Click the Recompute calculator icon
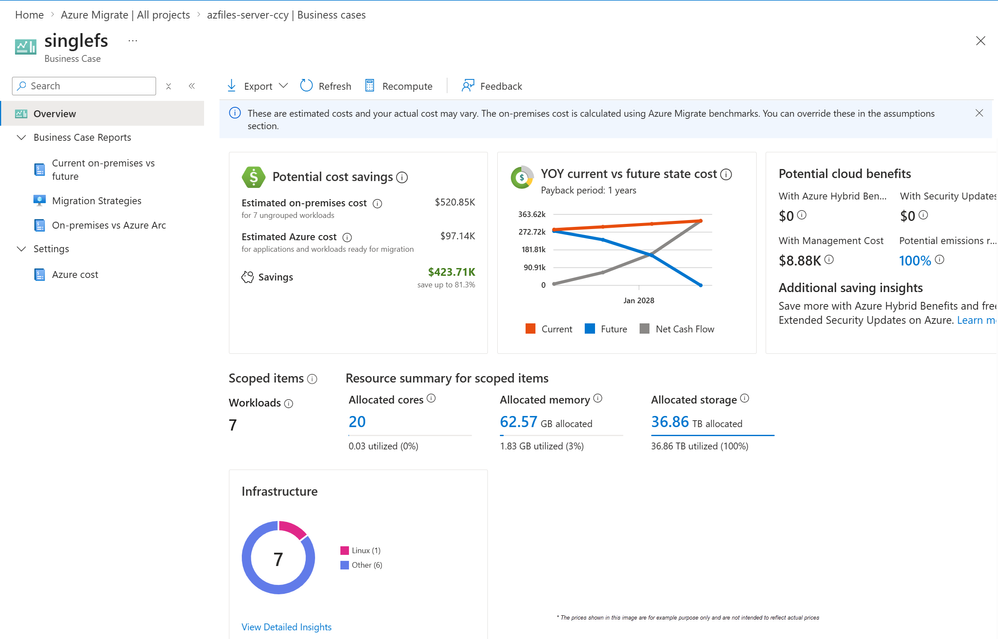998x639 pixels. [x=370, y=86]
